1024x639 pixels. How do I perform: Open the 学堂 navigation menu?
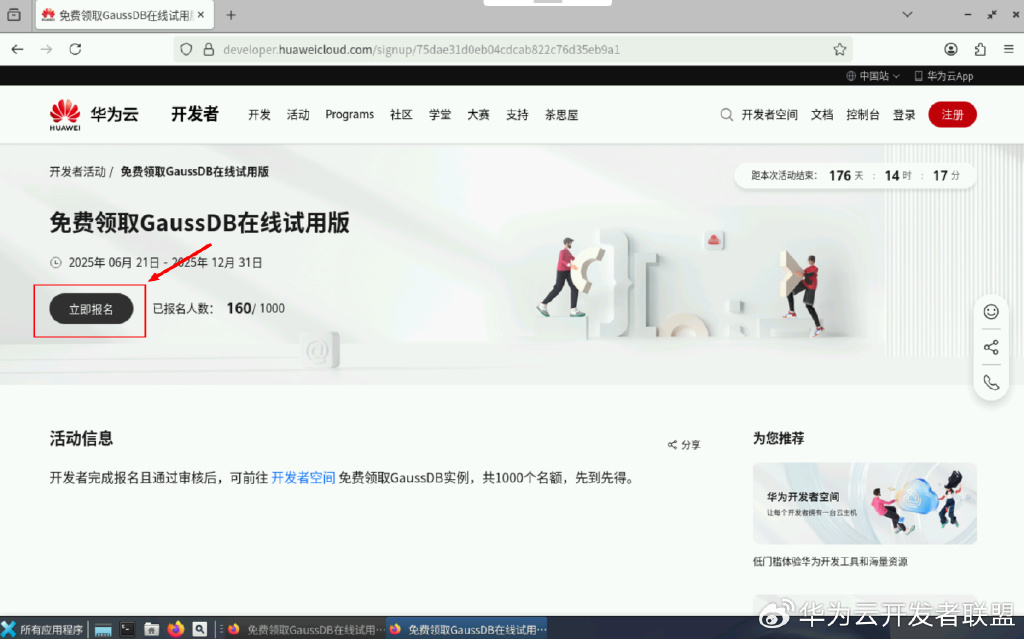[x=440, y=115]
